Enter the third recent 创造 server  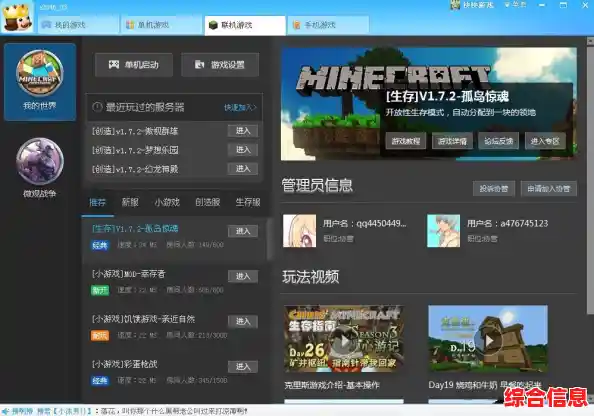pos(243,169)
